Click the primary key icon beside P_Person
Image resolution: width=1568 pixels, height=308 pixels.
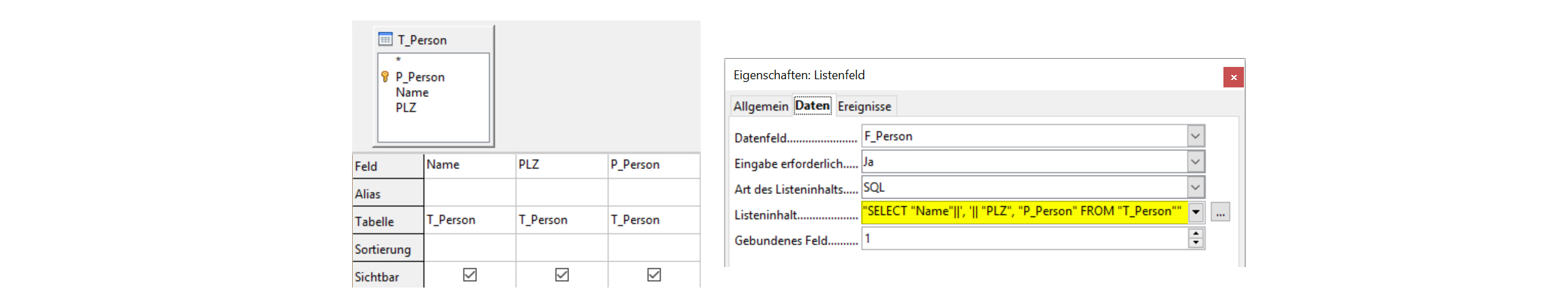[x=385, y=76]
